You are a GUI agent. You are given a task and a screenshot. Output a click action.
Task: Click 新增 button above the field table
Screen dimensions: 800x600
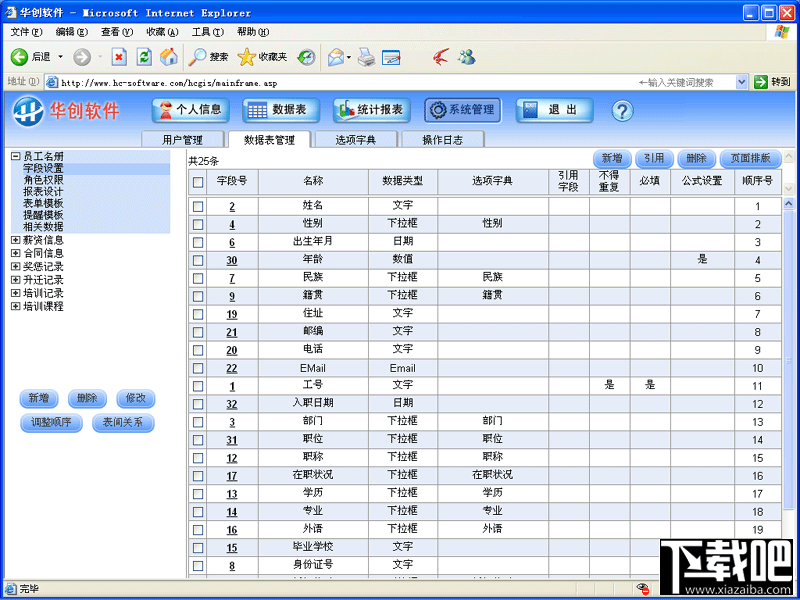pos(612,159)
